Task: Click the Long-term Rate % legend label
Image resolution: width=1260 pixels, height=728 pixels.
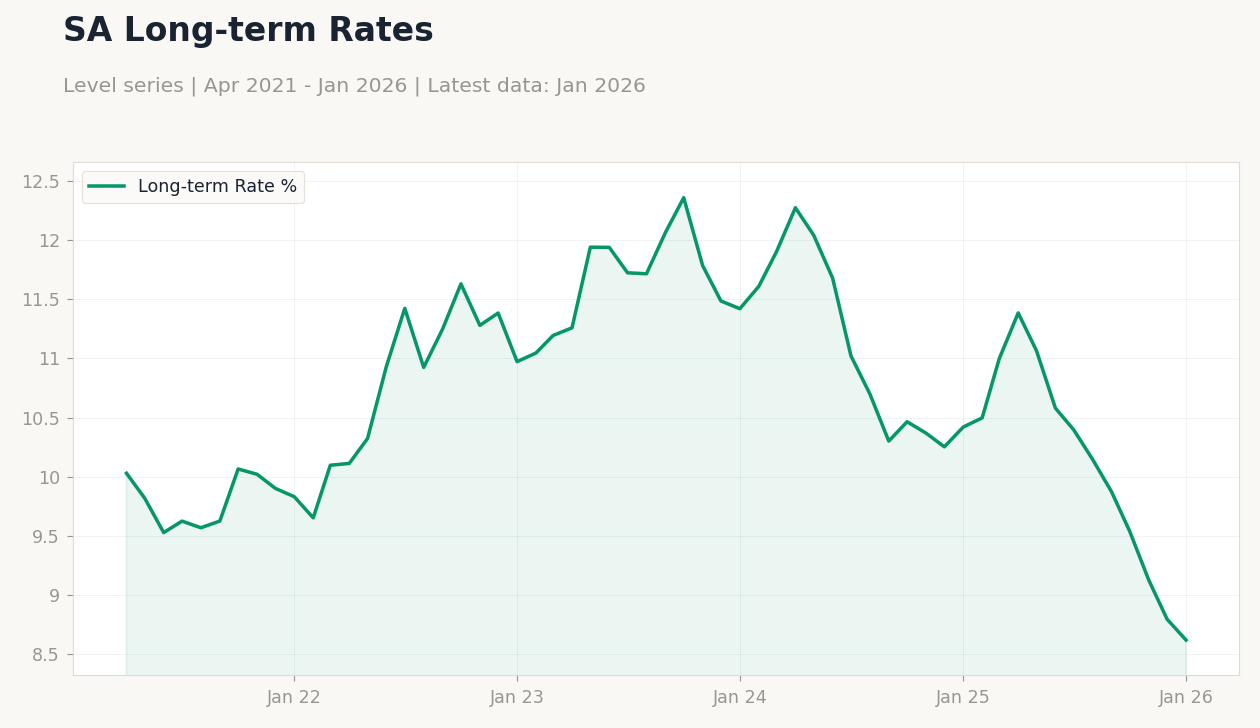Action: point(217,187)
